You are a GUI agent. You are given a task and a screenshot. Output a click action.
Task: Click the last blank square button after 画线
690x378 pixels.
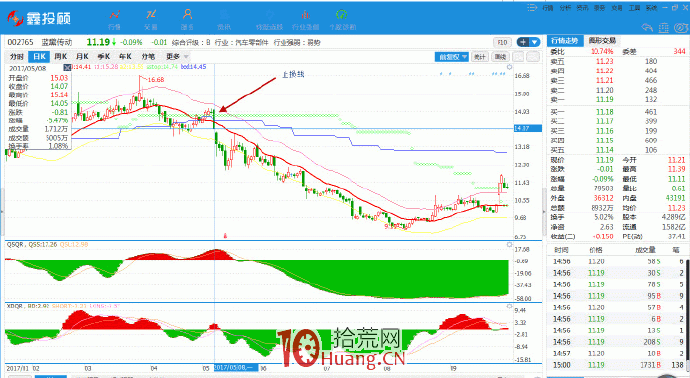tap(533, 57)
